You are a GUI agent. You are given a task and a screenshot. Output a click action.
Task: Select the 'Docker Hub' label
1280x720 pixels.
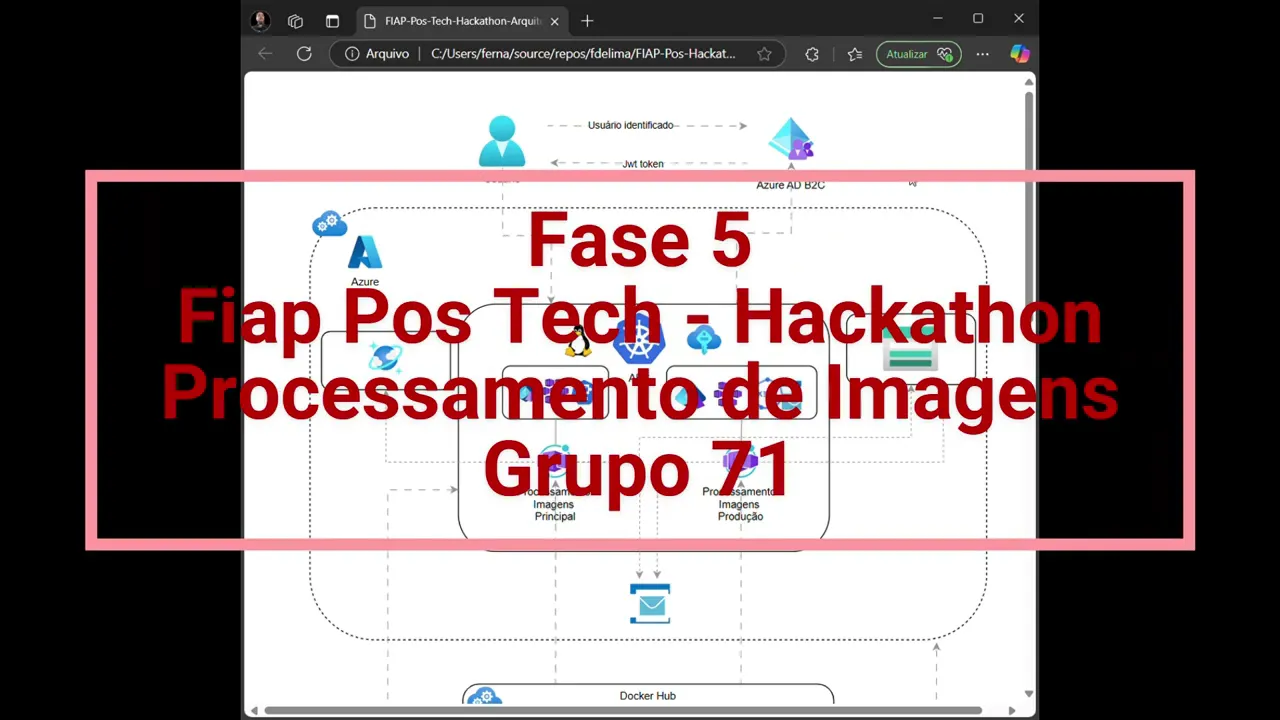648,696
